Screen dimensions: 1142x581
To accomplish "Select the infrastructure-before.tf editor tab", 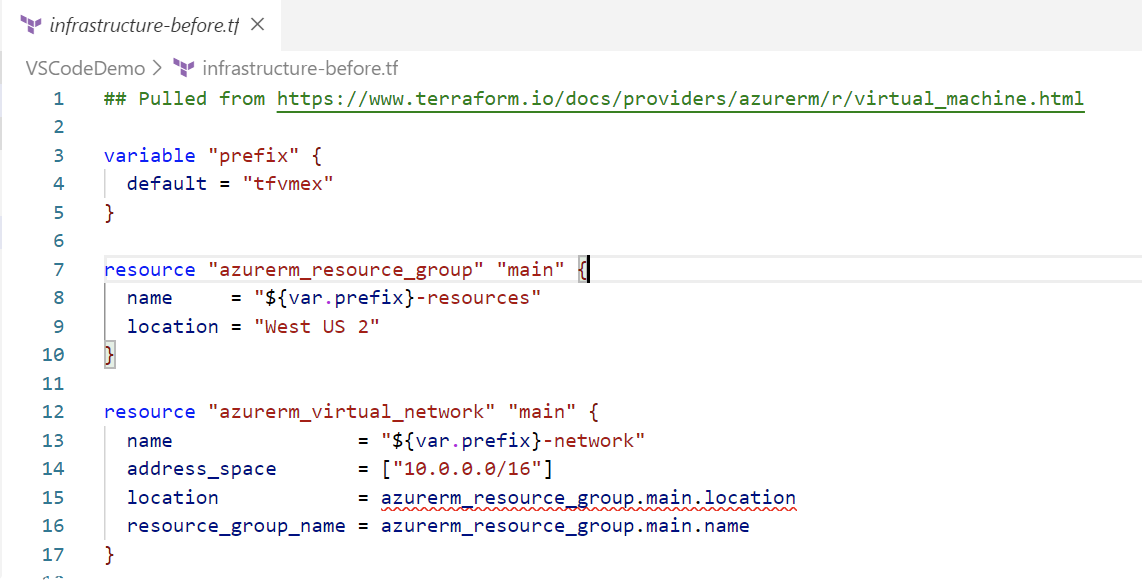I will (x=141, y=25).
